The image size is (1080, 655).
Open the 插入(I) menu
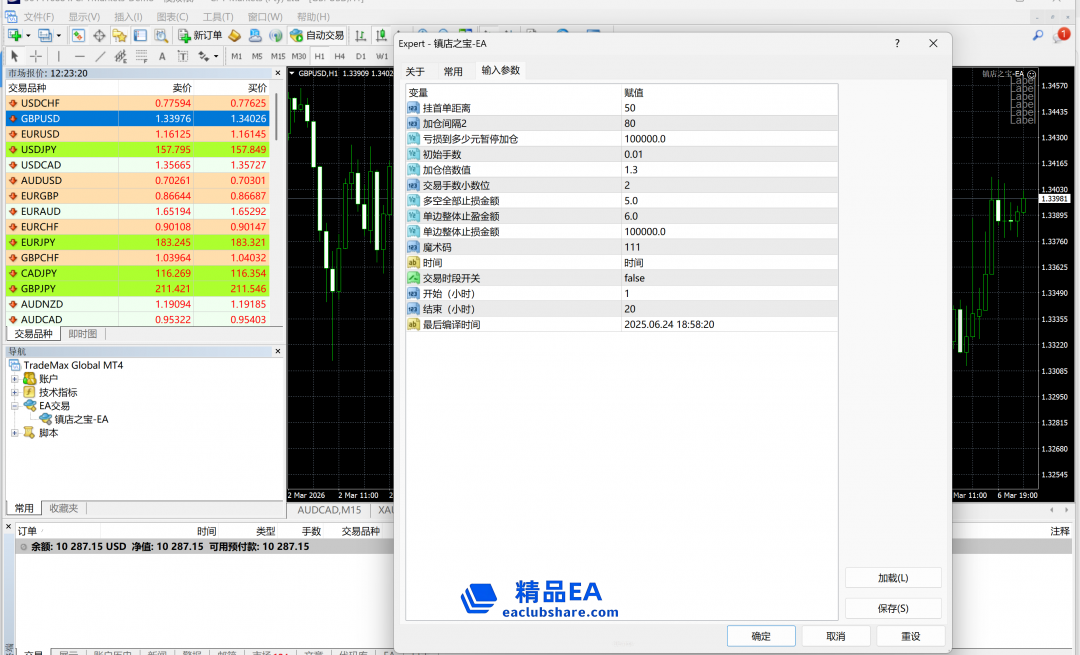[127, 17]
